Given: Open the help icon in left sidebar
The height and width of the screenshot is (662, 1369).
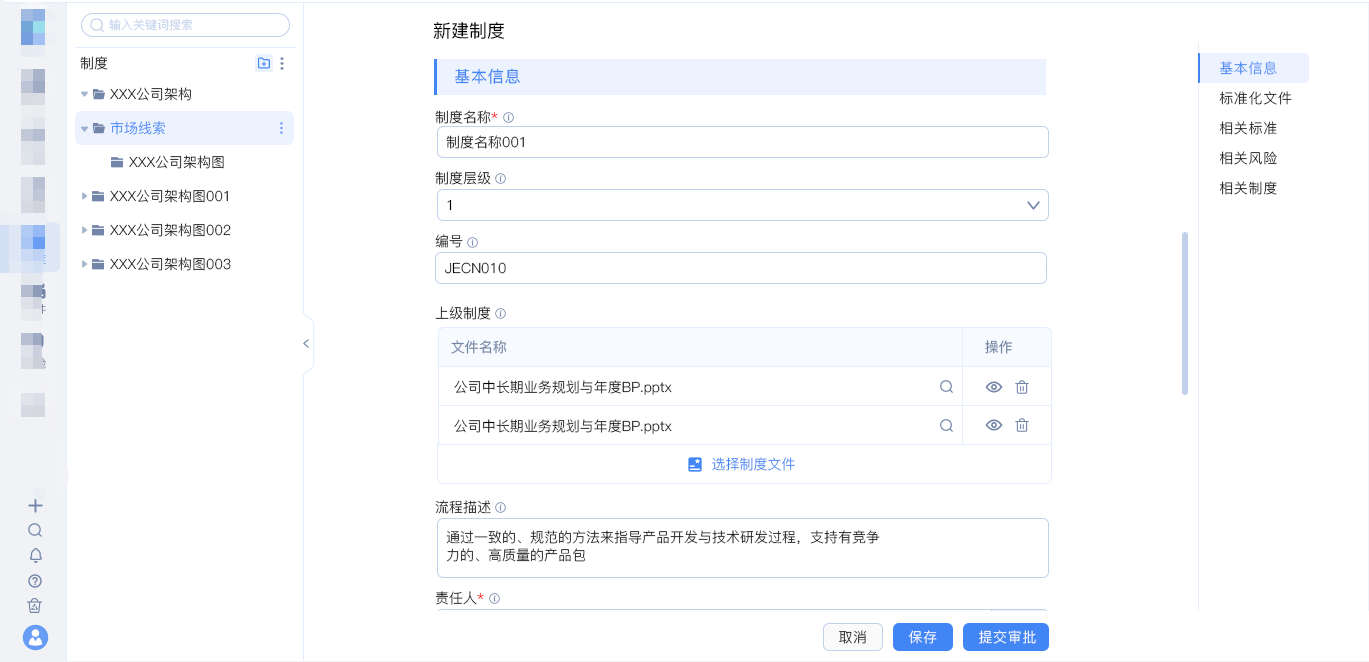Looking at the screenshot, I should click(35, 581).
